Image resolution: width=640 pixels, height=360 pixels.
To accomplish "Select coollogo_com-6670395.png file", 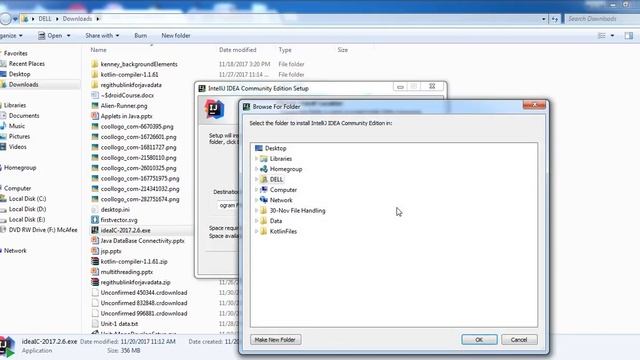I will tap(137, 127).
